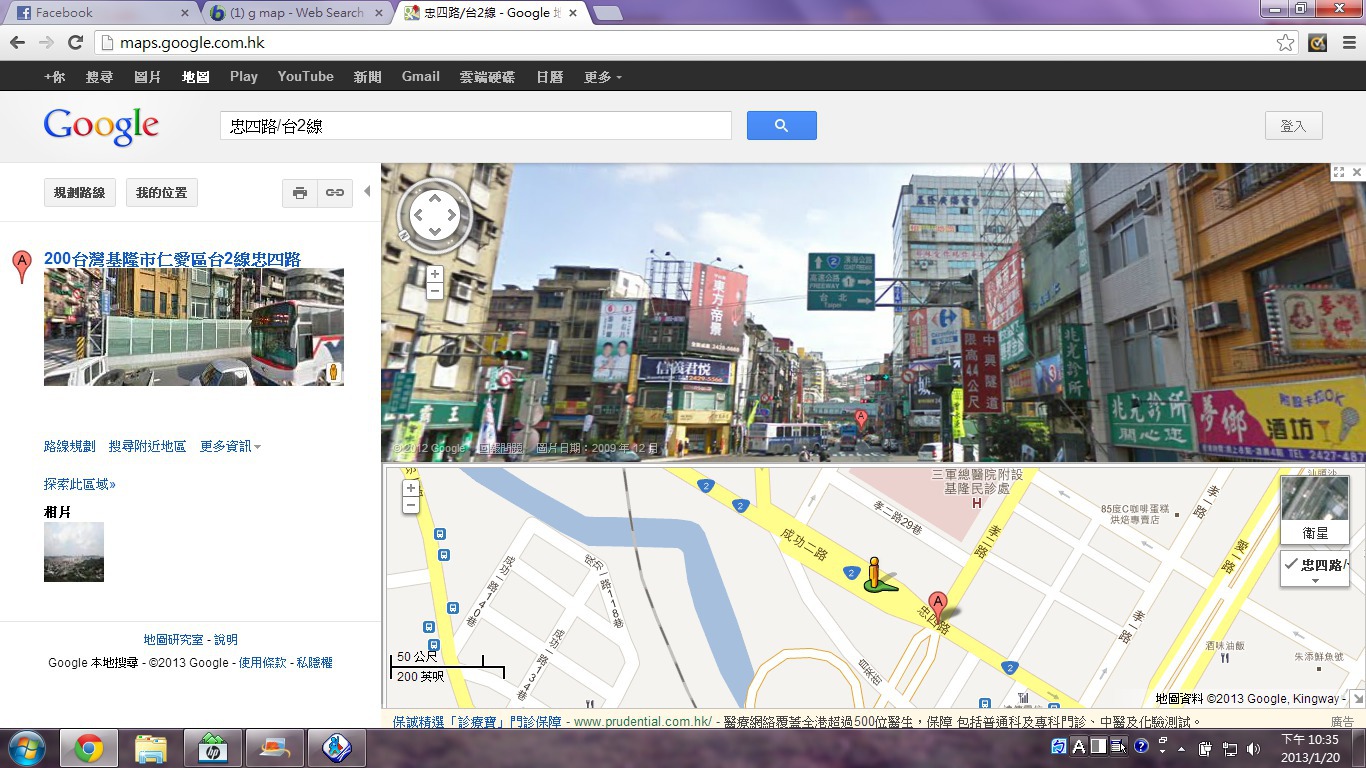Screen dimensions: 1366x768
Task: Open 圖片 in the Google bar
Action: coord(147,76)
